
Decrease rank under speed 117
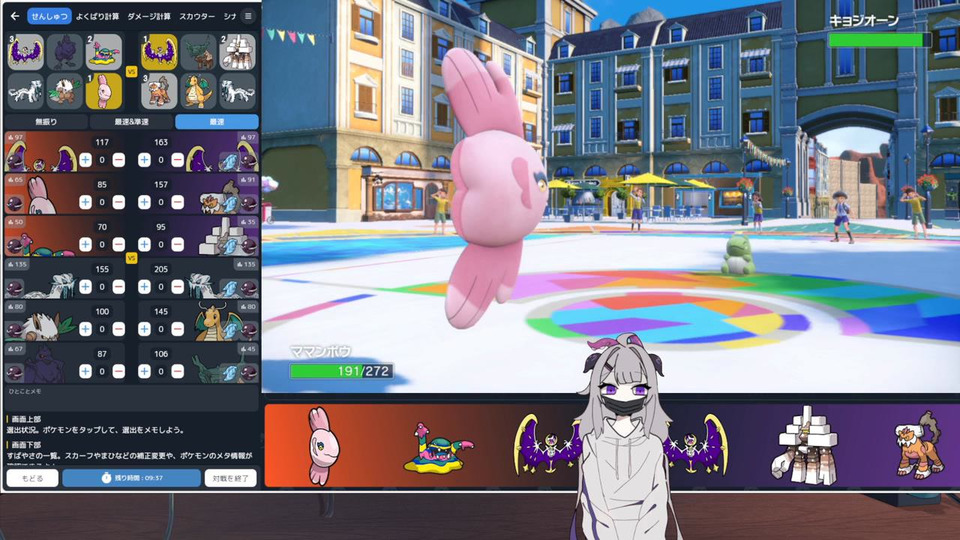pos(119,160)
